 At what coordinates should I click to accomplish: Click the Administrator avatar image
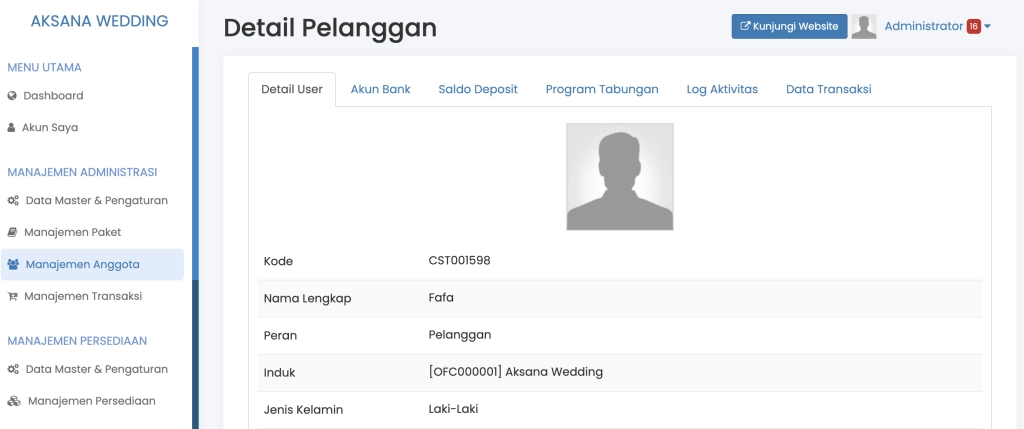pos(864,27)
